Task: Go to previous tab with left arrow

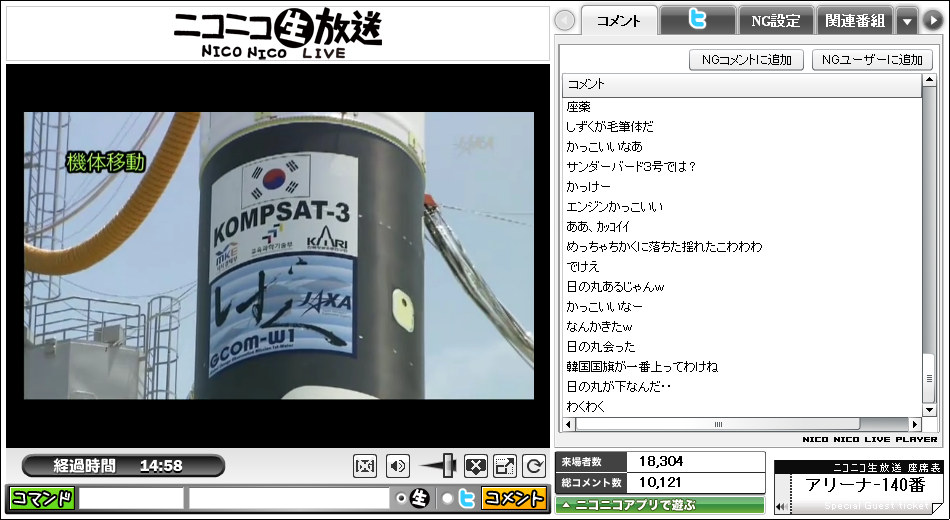Action: (565, 21)
